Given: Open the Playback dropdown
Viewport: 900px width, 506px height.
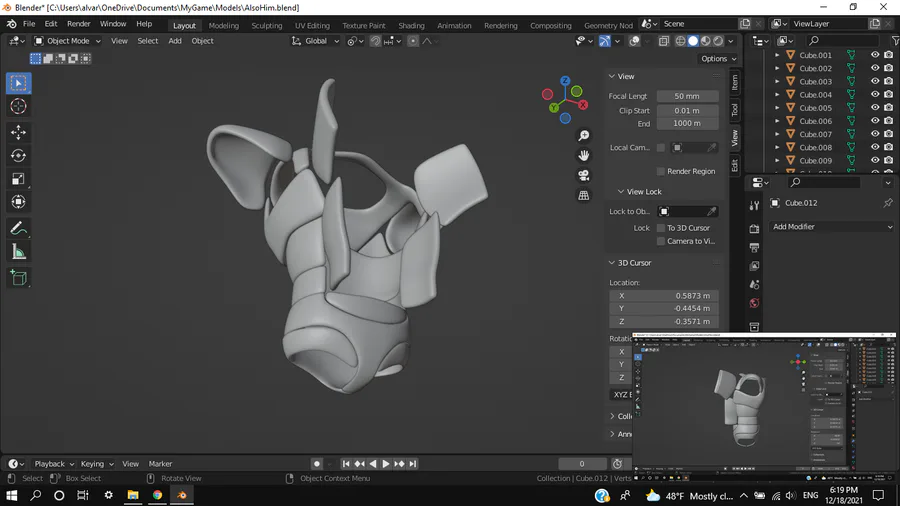Looking at the screenshot, I should [54, 464].
